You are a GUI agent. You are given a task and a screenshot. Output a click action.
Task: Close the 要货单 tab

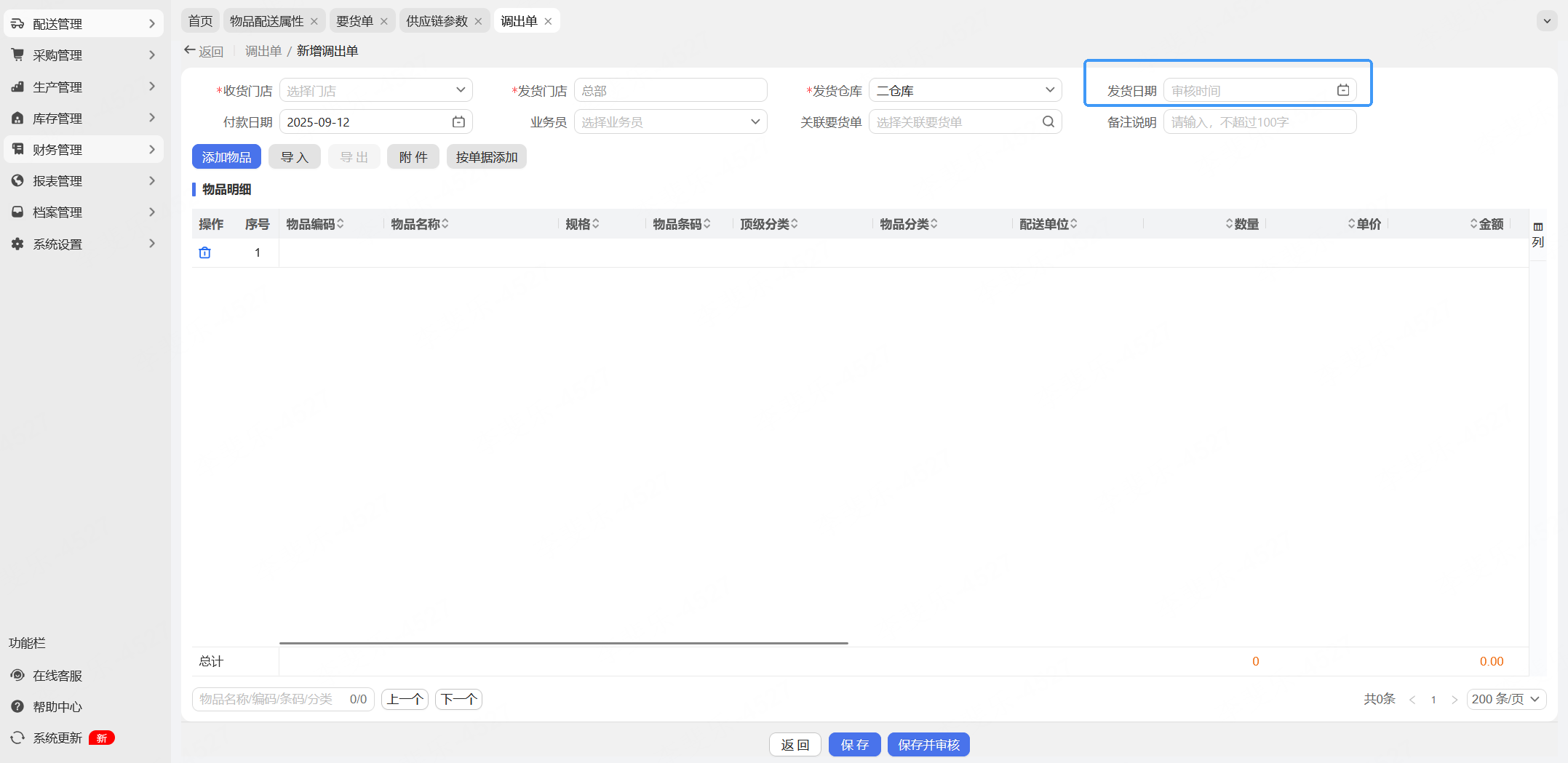pyautogui.click(x=384, y=21)
